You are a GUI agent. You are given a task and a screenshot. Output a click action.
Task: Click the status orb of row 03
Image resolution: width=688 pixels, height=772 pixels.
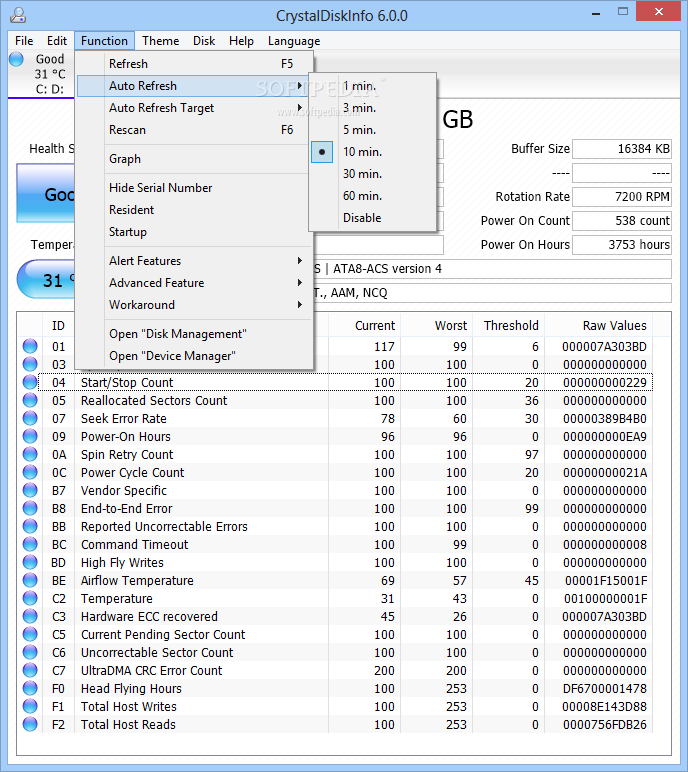point(30,364)
